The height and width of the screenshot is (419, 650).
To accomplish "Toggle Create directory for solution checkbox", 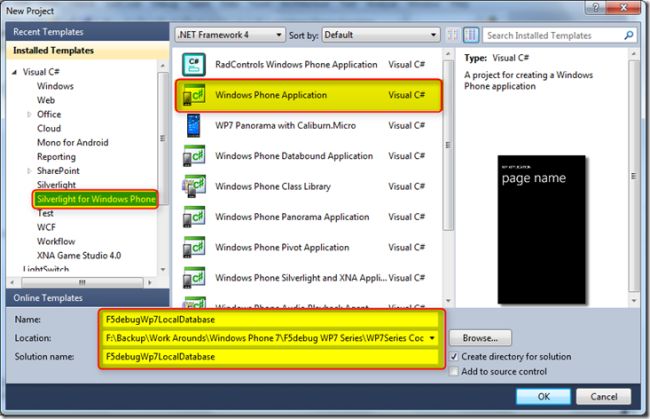I will click(454, 356).
